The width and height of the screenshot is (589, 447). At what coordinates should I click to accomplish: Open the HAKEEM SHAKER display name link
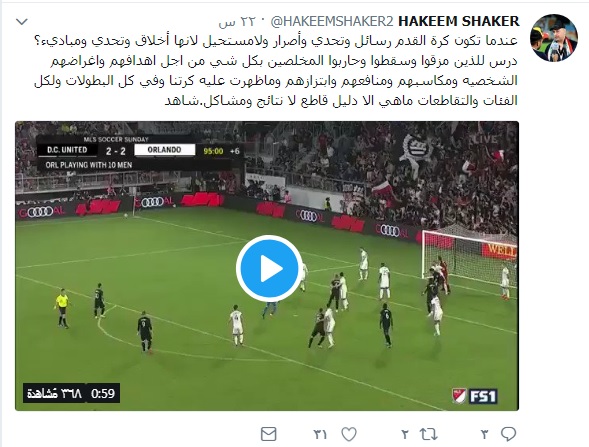459,21
